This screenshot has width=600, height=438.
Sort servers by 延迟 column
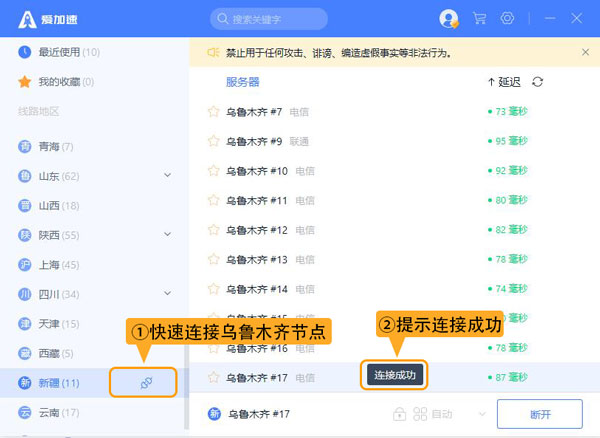pyautogui.click(x=504, y=82)
